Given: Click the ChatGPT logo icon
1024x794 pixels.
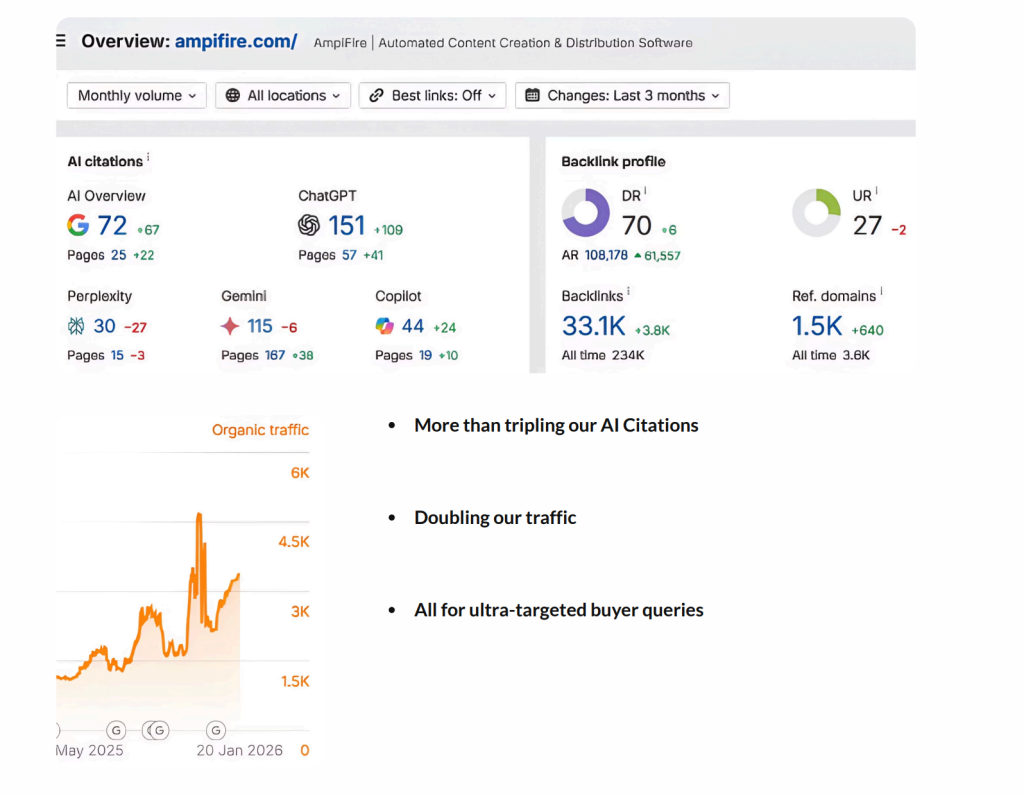Looking at the screenshot, I should tap(309, 225).
